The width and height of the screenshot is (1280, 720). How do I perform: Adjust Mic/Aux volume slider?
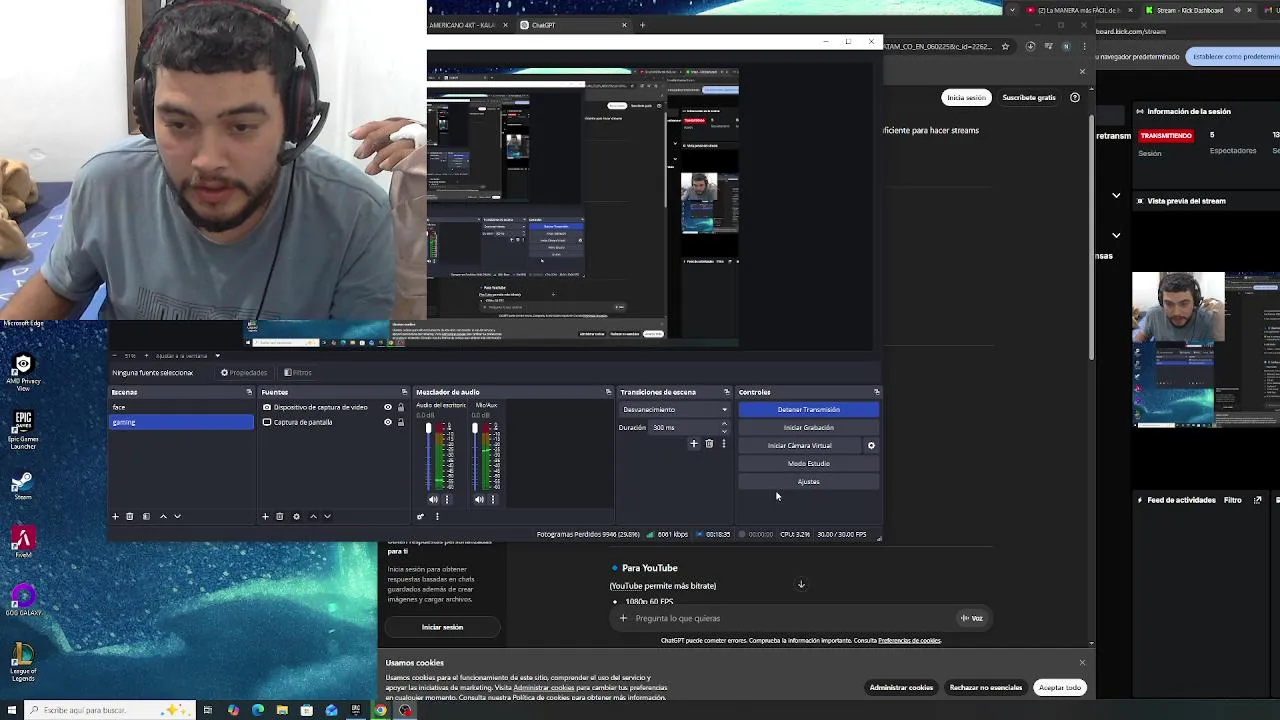coord(476,456)
